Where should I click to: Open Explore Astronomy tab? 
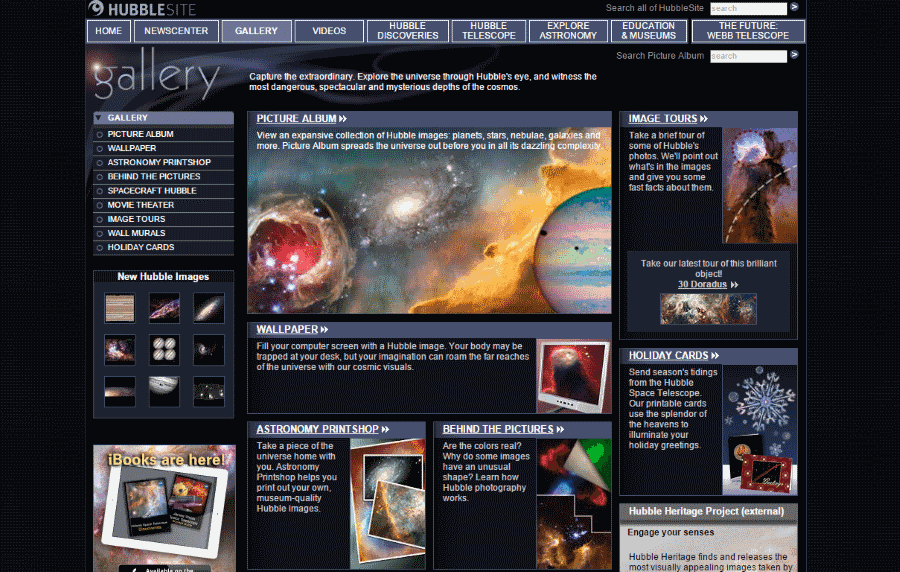[x=568, y=31]
